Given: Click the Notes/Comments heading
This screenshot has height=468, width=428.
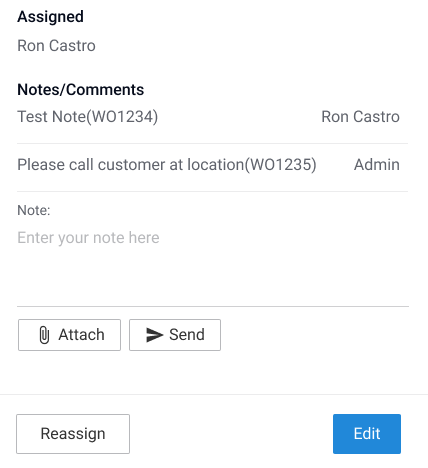Looking at the screenshot, I should [81, 90].
